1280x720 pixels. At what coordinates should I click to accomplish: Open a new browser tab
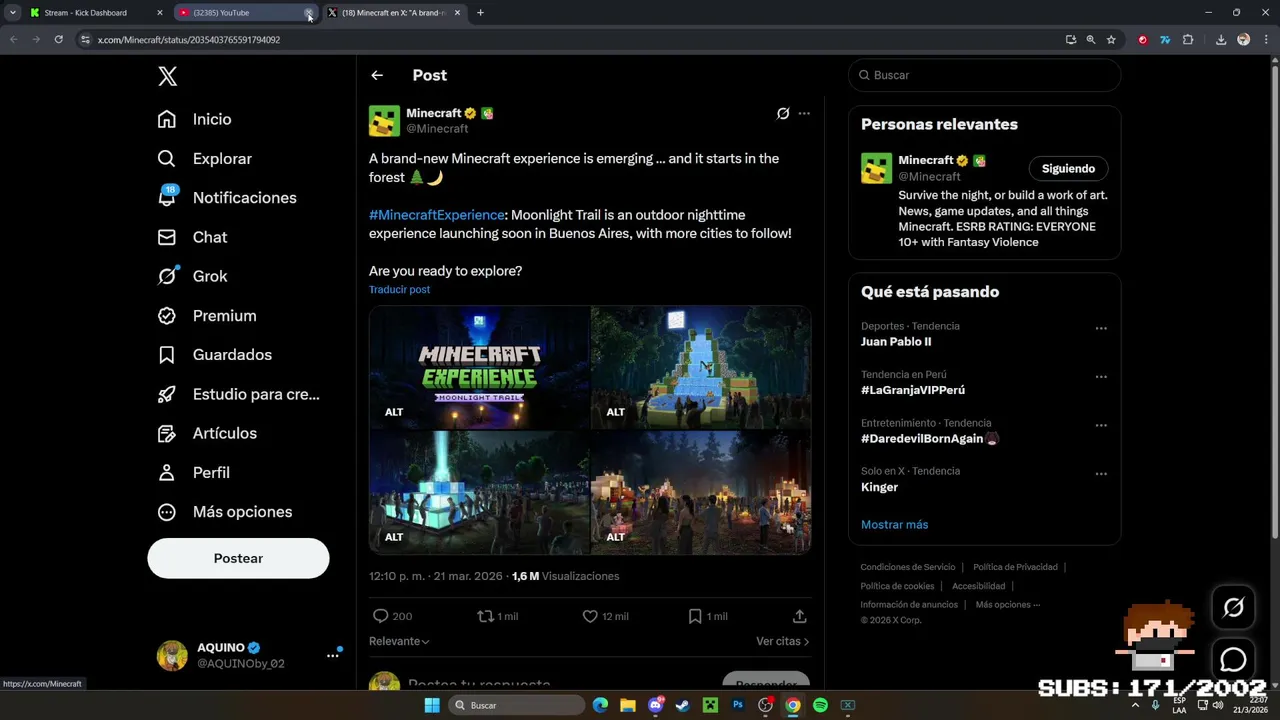tap(480, 13)
